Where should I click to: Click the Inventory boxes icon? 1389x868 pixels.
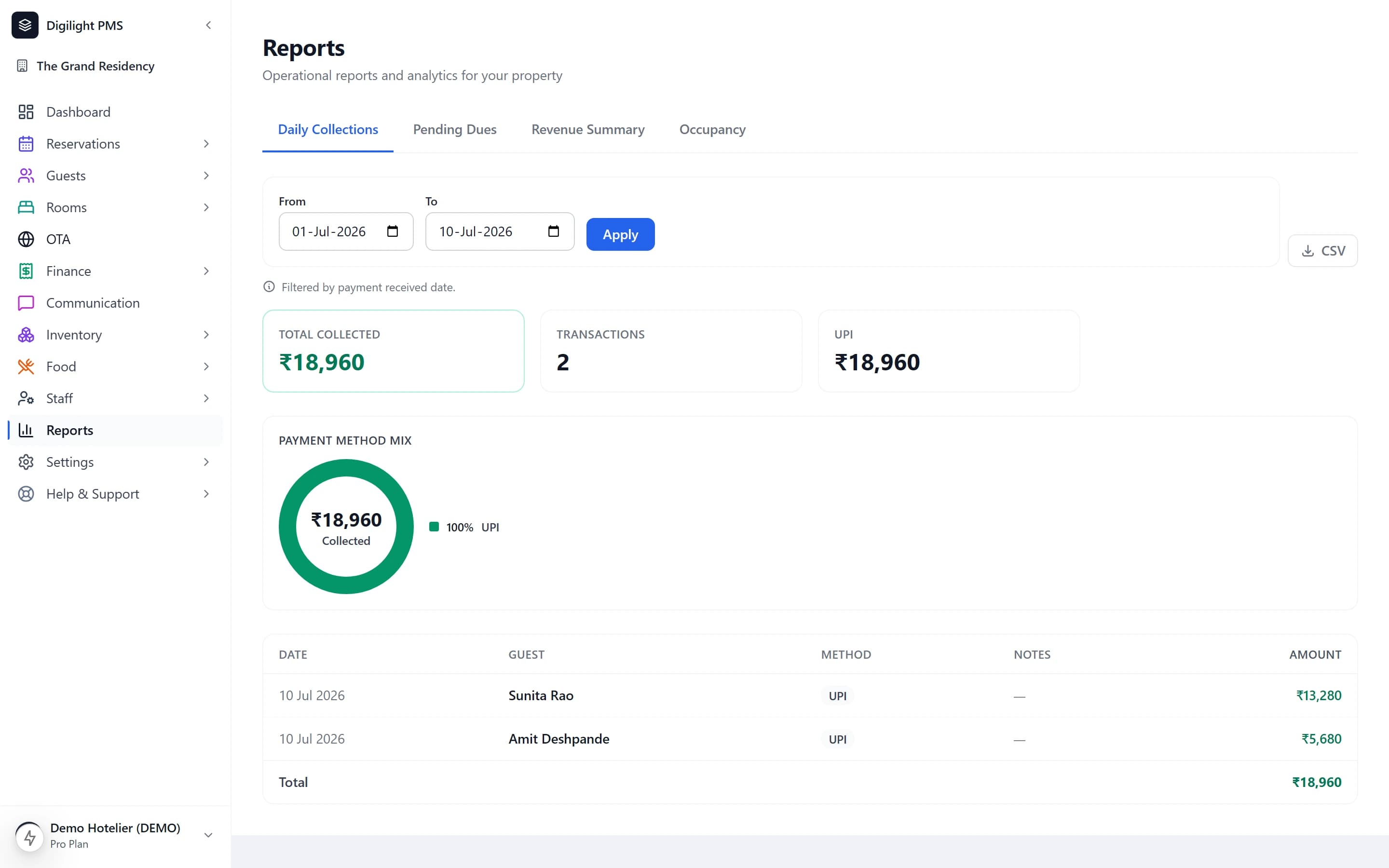point(26,335)
